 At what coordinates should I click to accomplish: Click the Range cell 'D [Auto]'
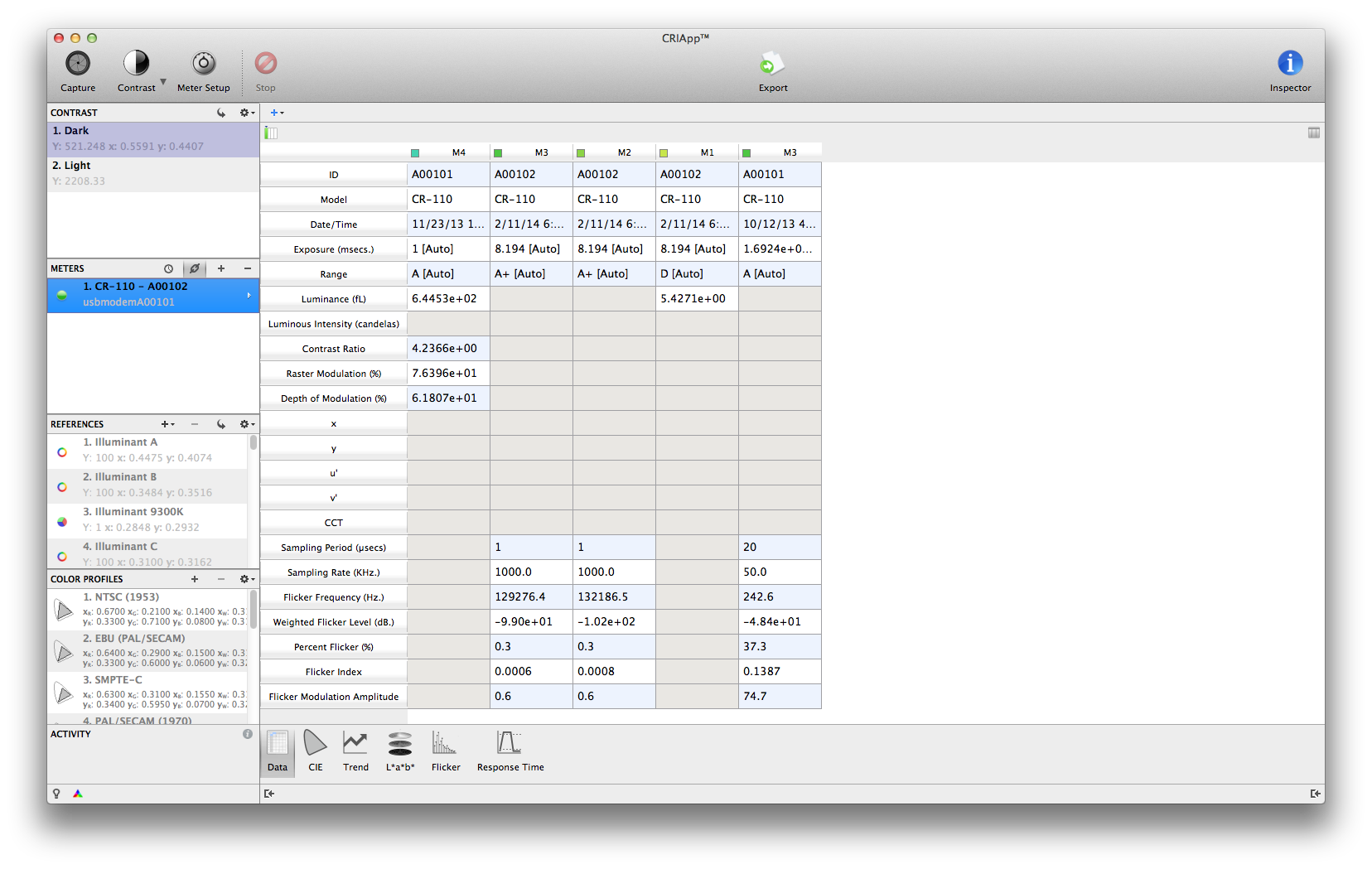click(697, 274)
